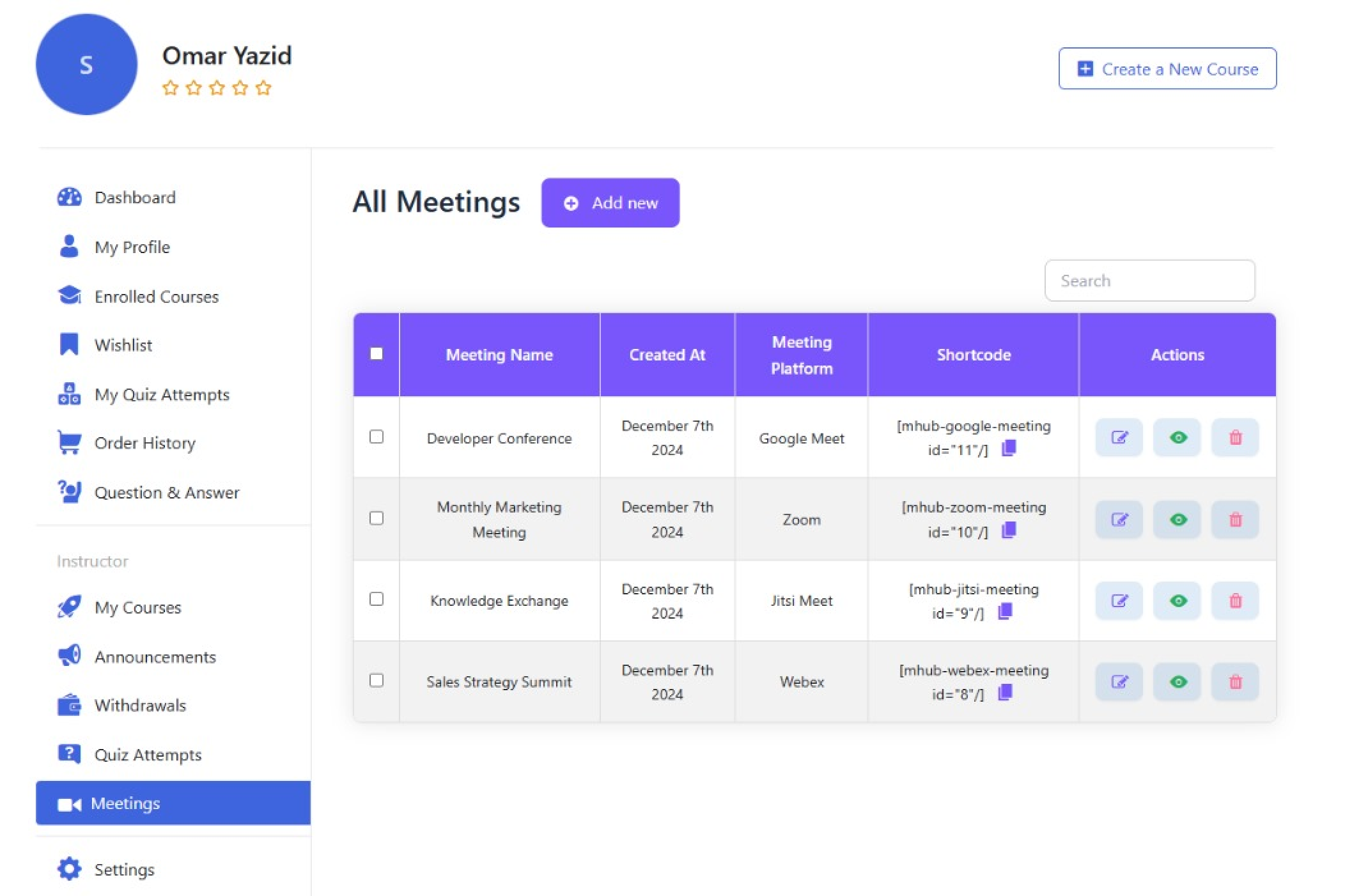Delete the Knowledge Exchange meeting
This screenshot has width=1368, height=896.
pos(1235,601)
